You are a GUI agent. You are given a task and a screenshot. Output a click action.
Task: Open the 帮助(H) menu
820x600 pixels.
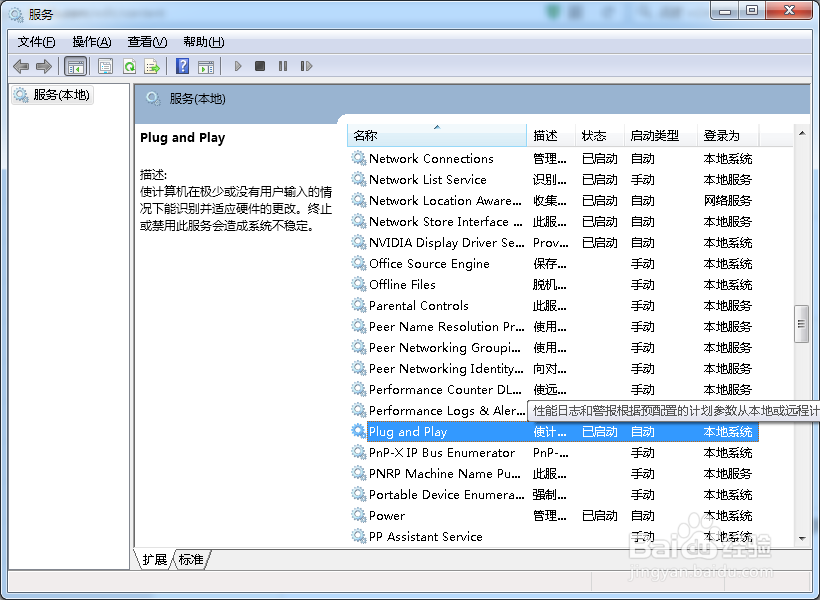click(203, 42)
